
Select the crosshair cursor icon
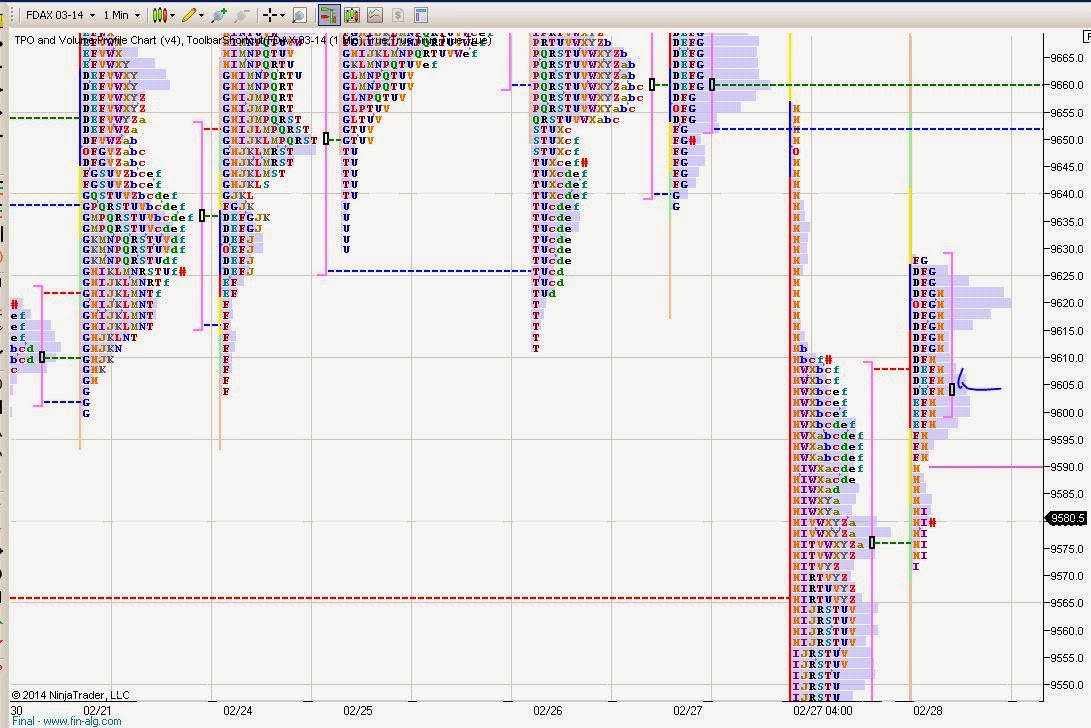pyautogui.click(x=270, y=15)
